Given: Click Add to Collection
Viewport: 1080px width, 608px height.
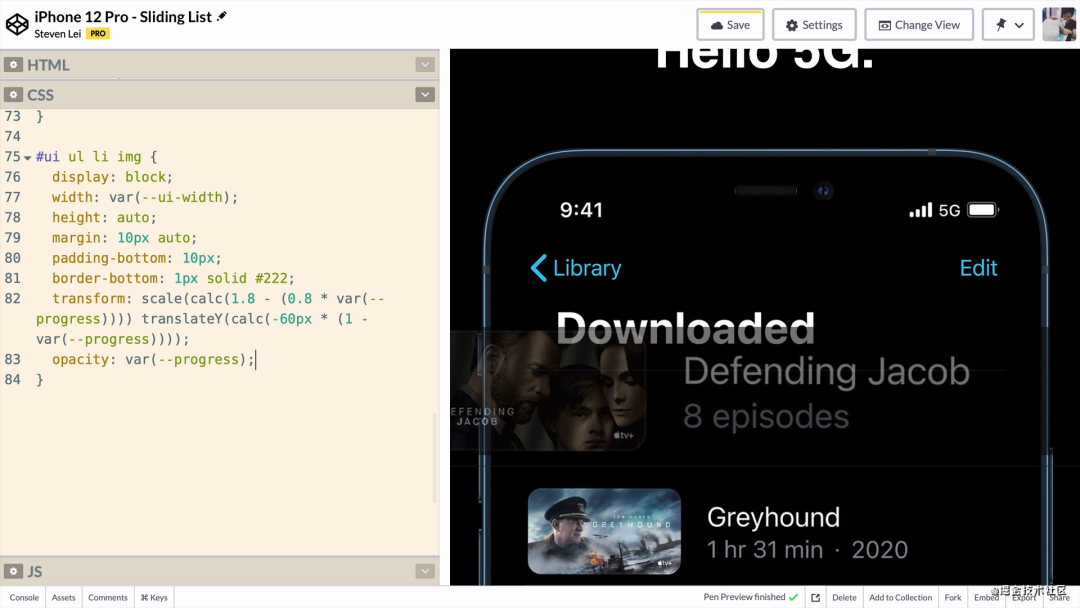Looking at the screenshot, I should [900, 597].
